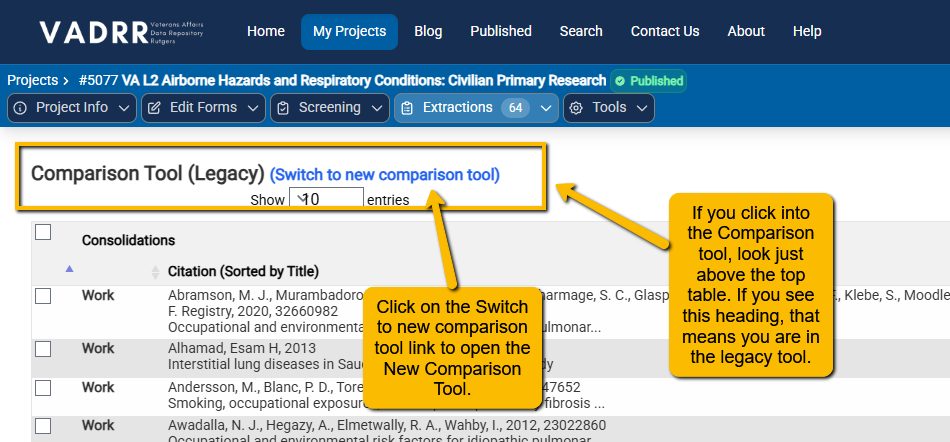Click the Tools gear icon
The width and height of the screenshot is (950, 442).
tap(576, 108)
